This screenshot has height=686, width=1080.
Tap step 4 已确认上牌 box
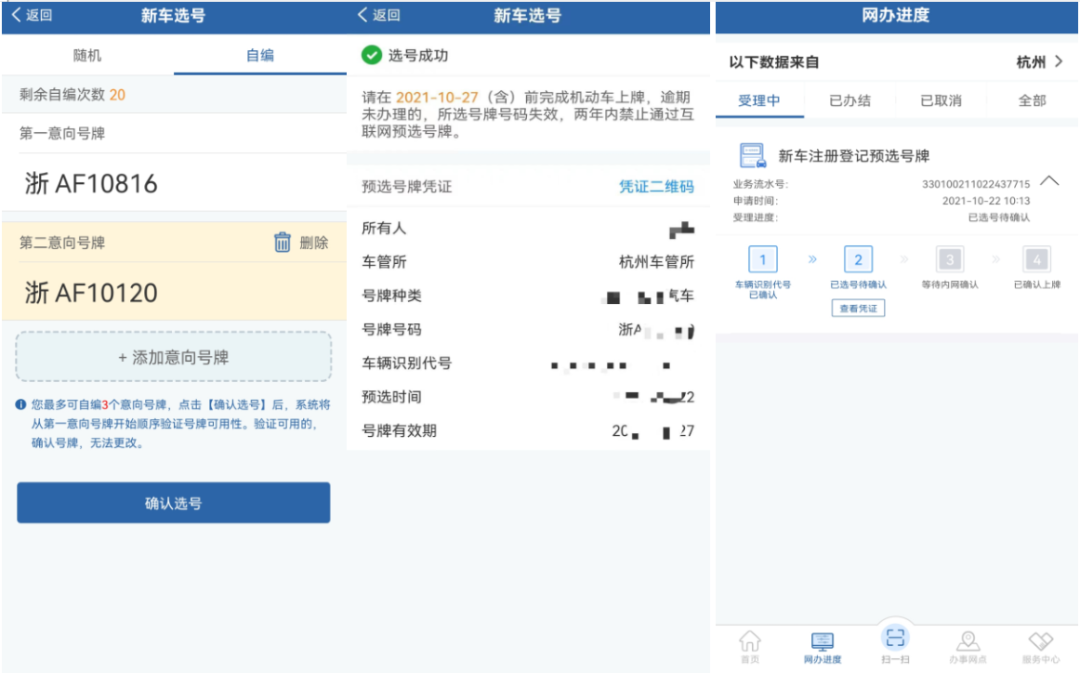tap(1037, 260)
